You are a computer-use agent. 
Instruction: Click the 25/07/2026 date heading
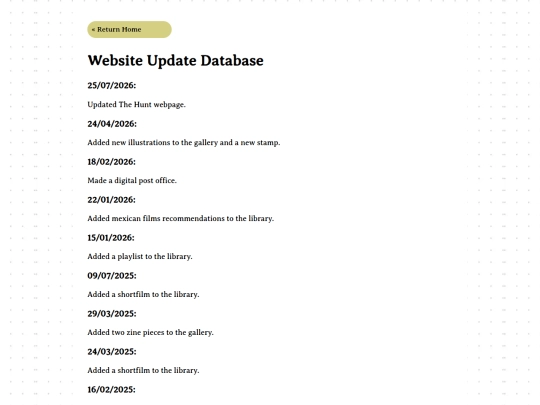click(112, 85)
